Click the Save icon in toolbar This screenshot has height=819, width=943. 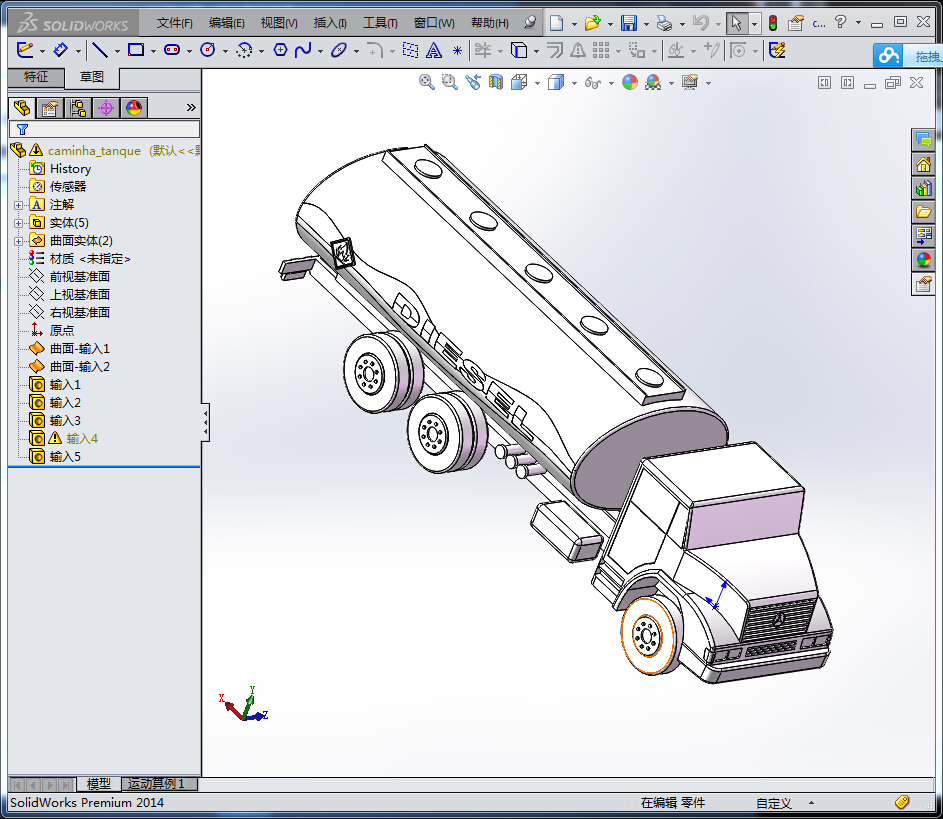[x=629, y=23]
